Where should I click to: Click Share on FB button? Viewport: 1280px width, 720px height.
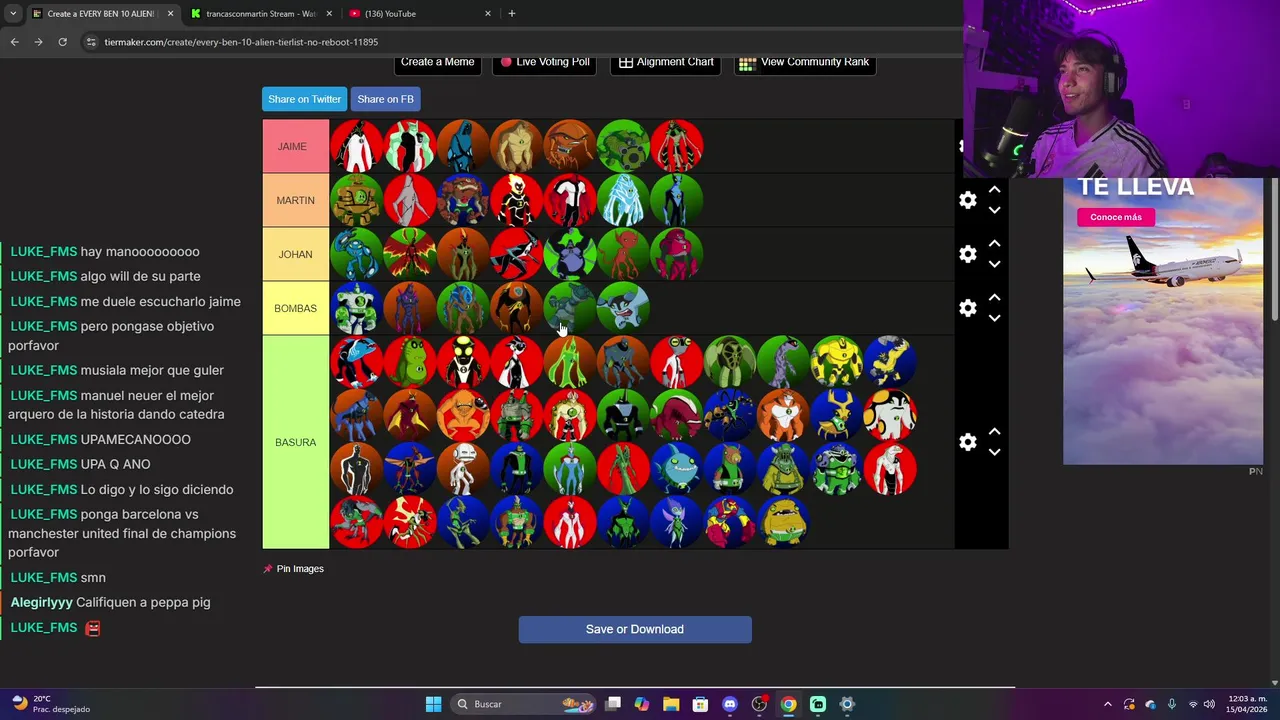(385, 99)
